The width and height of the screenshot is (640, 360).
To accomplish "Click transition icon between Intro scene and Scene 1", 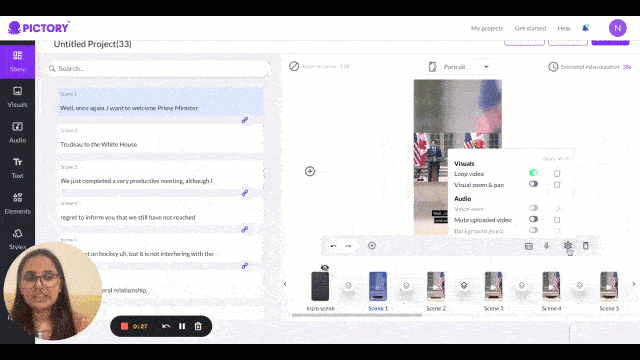I will coord(348,285).
